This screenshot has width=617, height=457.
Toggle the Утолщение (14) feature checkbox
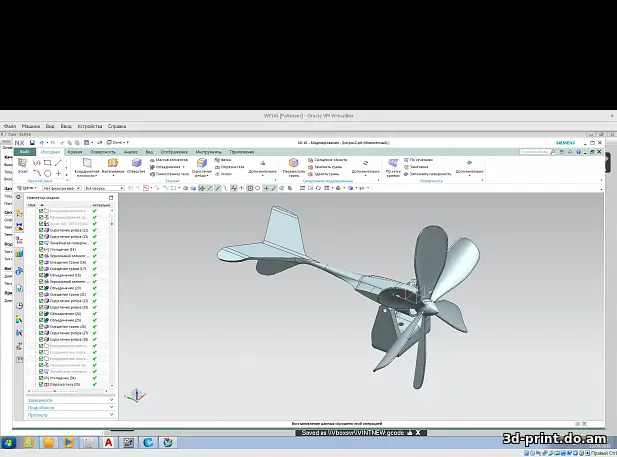click(x=41, y=249)
